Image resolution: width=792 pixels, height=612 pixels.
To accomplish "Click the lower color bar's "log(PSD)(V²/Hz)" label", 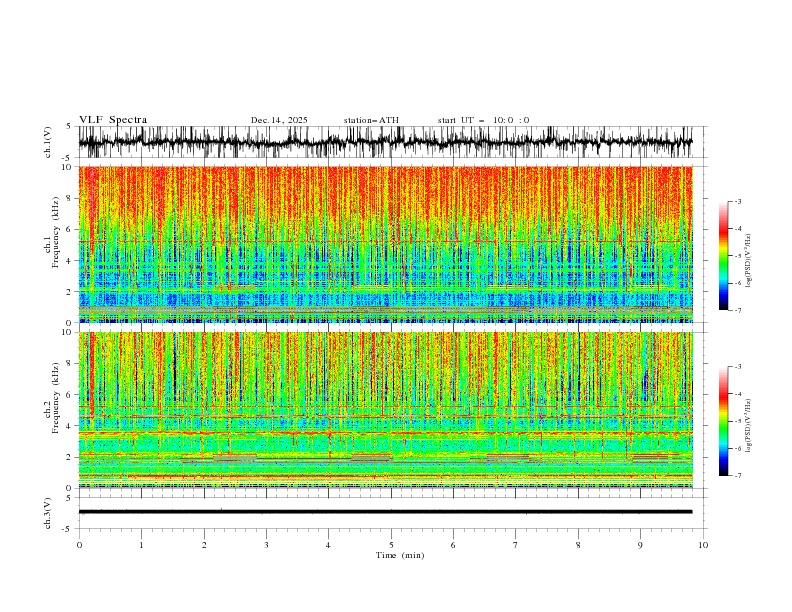I will click(x=748, y=425).
